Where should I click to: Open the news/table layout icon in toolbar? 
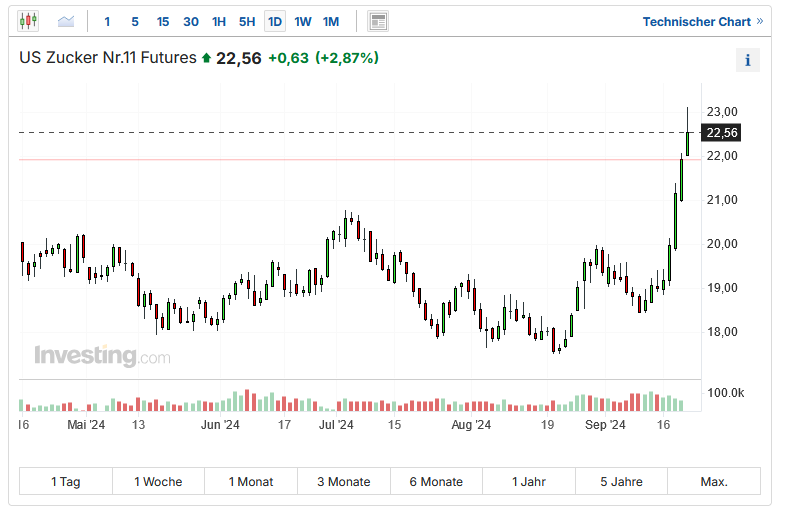pyautogui.click(x=377, y=21)
